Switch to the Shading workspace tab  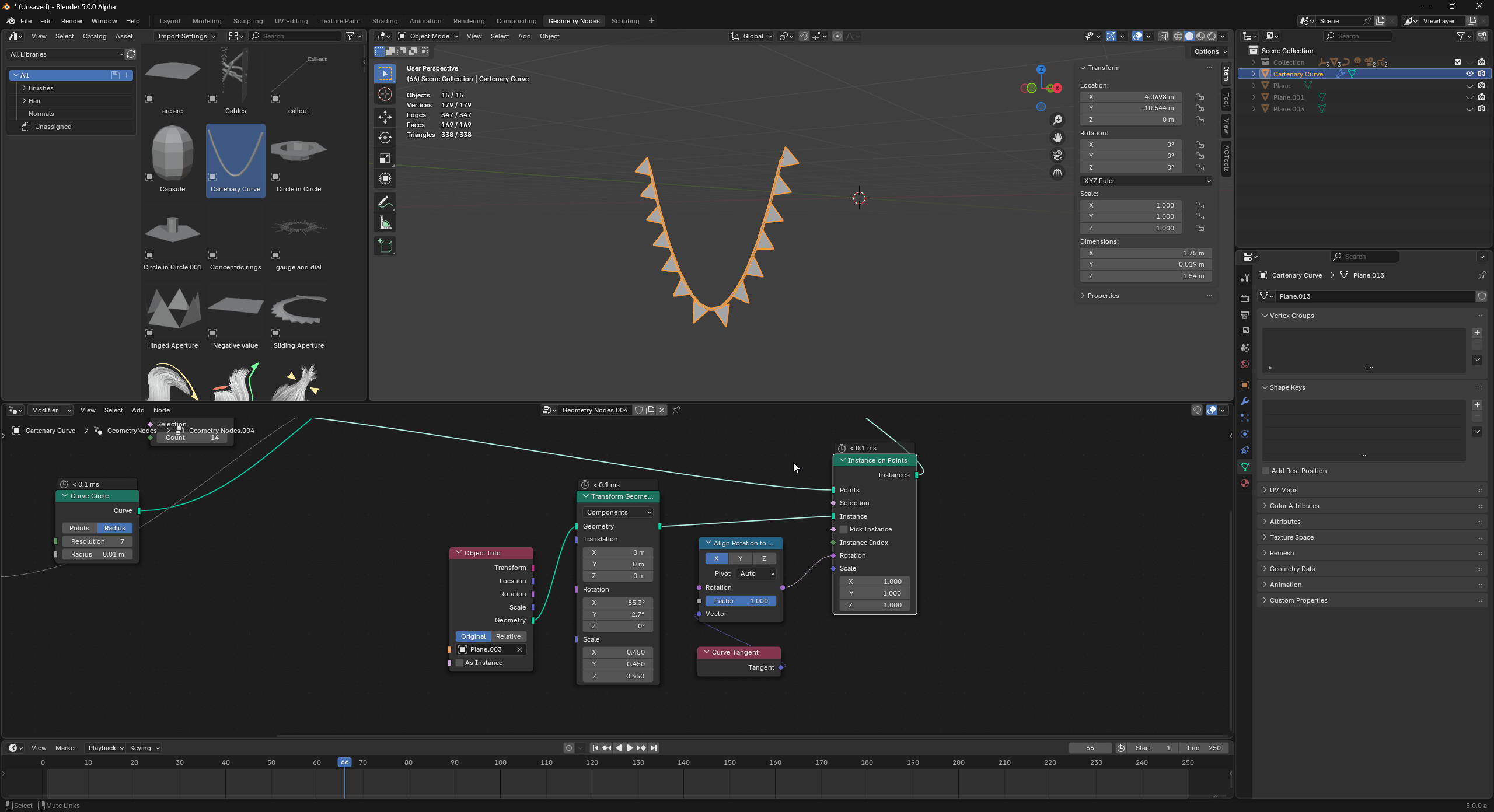[x=385, y=21]
